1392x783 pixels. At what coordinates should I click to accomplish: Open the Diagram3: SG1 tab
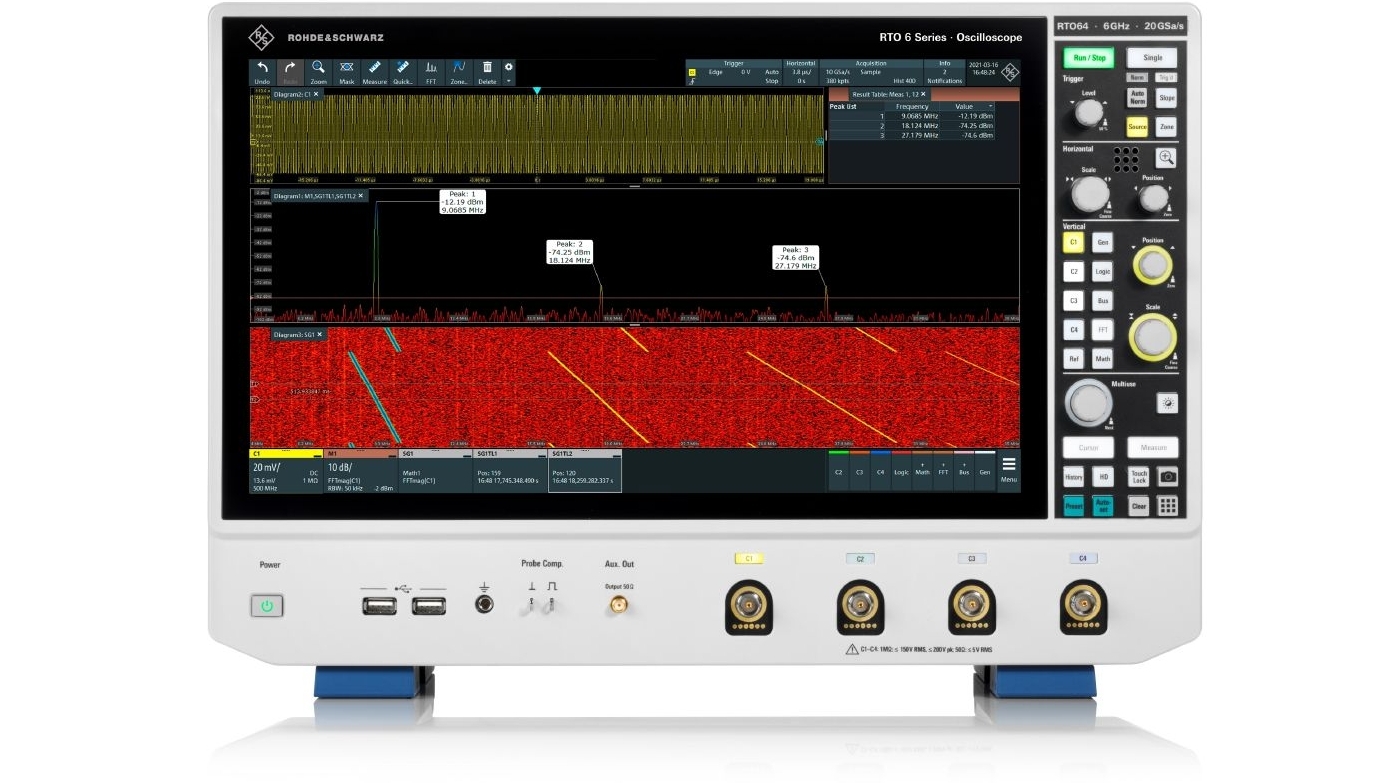click(298, 335)
